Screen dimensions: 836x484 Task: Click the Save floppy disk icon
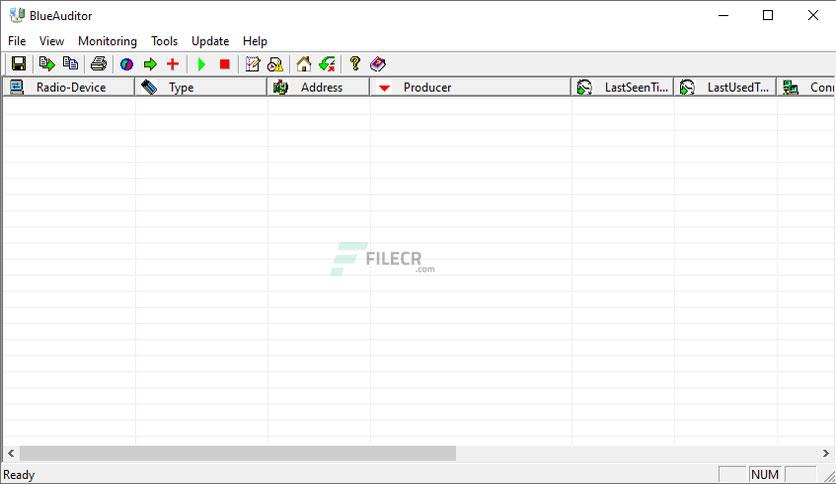(19, 64)
